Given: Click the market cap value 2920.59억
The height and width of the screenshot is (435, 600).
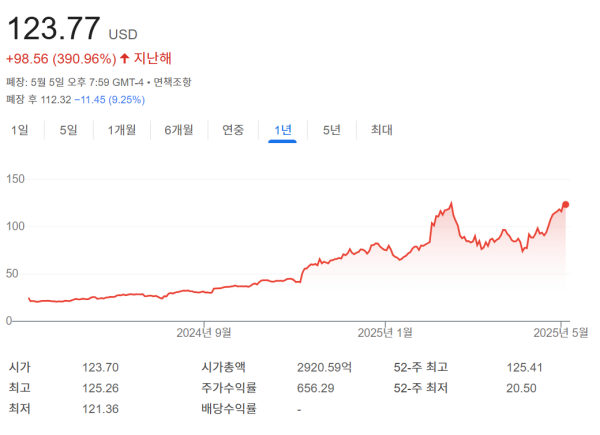Looking at the screenshot, I should coord(324,368).
